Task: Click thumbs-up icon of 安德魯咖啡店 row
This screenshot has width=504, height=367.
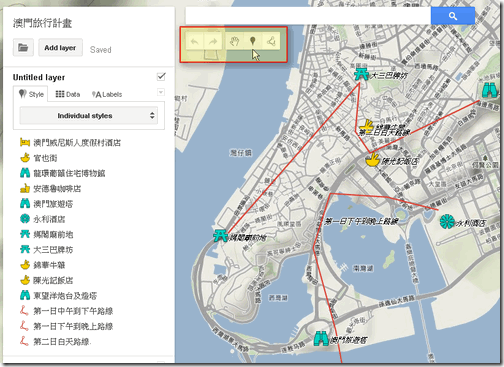Action: pos(25,188)
